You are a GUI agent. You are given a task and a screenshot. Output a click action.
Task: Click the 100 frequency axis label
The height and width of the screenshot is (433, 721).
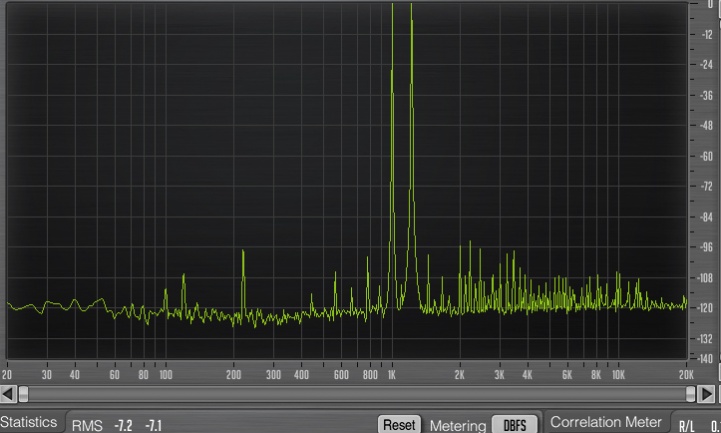point(166,375)
